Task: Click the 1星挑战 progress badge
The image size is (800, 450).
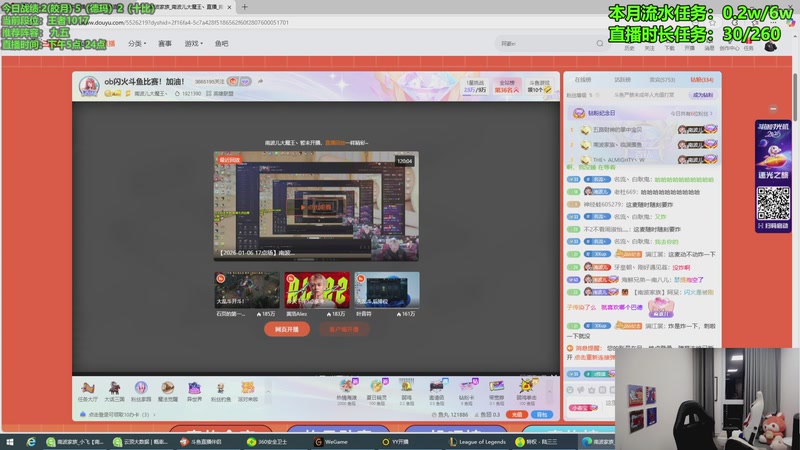Action: (x=475, y=86)
